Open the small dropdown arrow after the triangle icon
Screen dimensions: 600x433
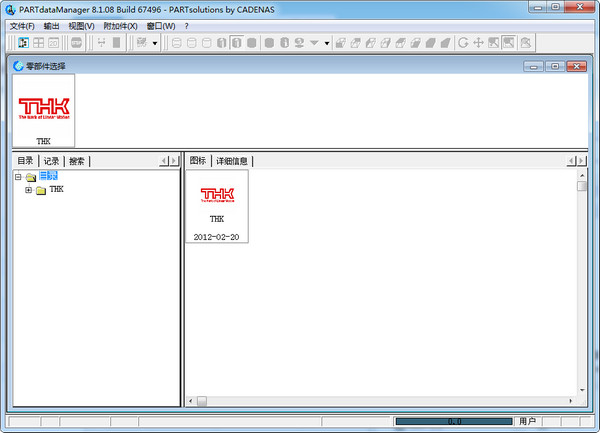click(x=327, y=43)
